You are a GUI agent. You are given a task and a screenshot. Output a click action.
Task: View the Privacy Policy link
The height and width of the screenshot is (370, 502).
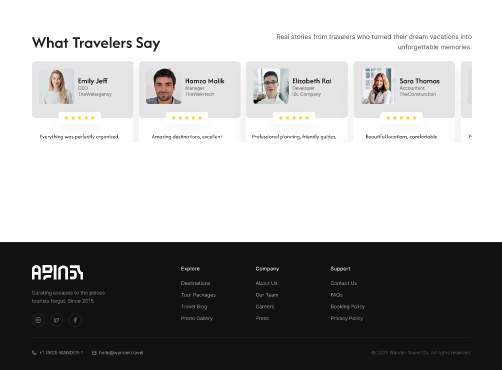click(347, 318)
